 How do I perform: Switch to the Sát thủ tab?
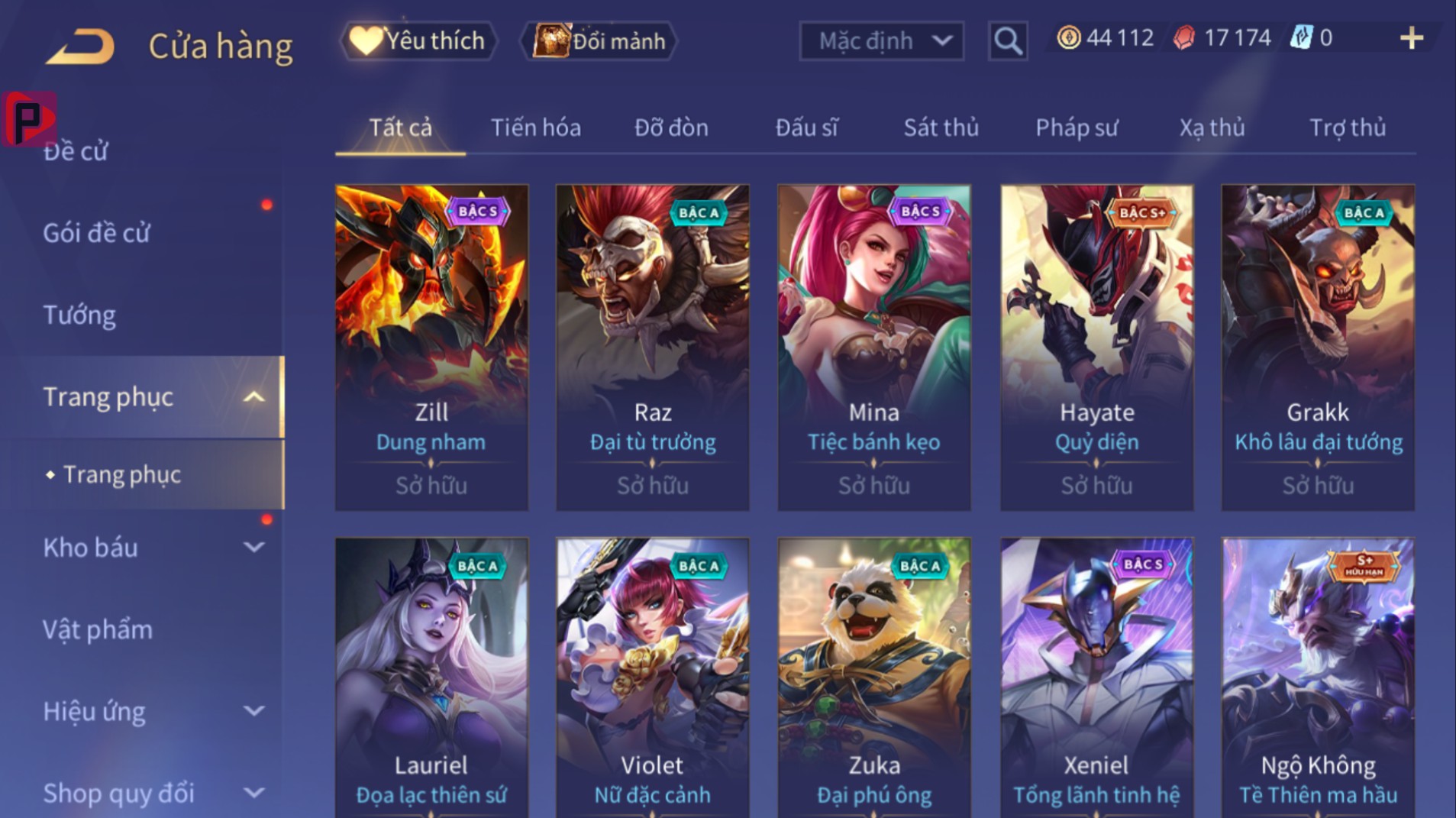tap(941, 128)
